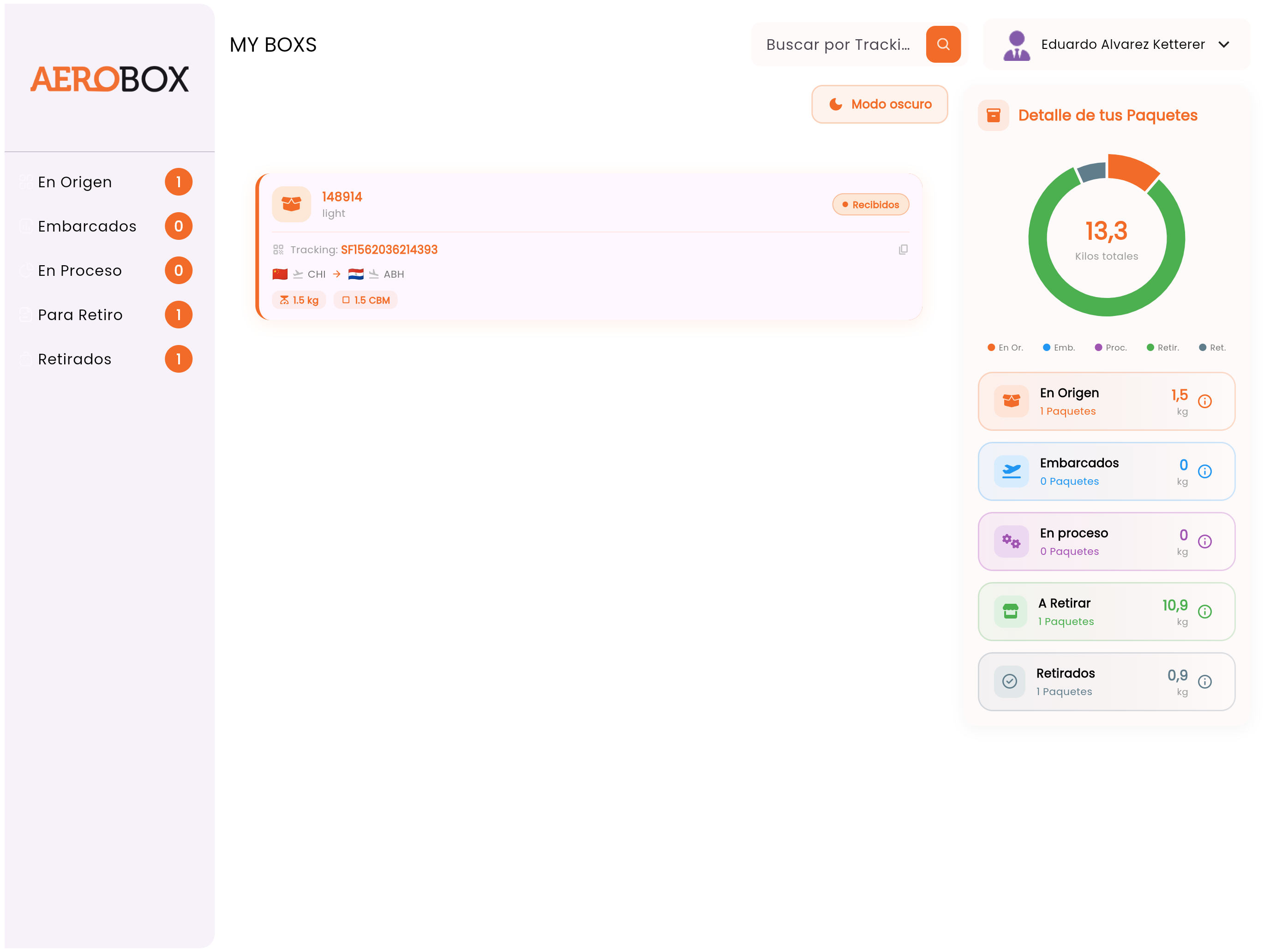Open the Eduardo Alvarez Ketterer user dropdown

pyautogui.click(x=1116, y=44)
